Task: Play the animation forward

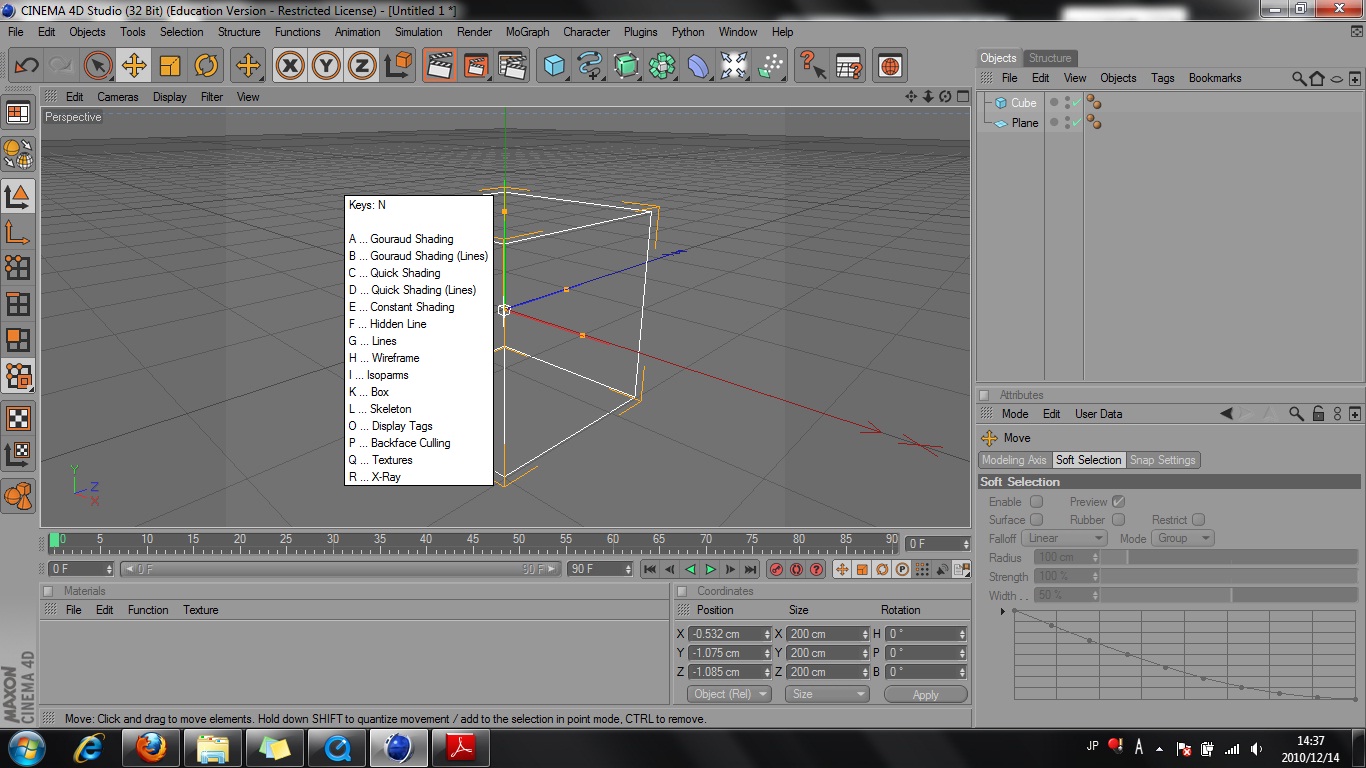Action: [710, 569]
